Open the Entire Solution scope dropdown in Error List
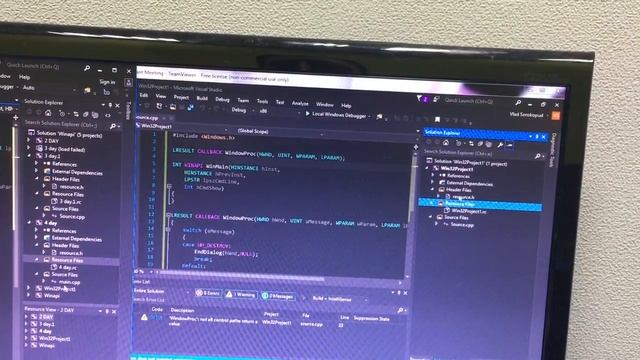 tap(161, 291)
